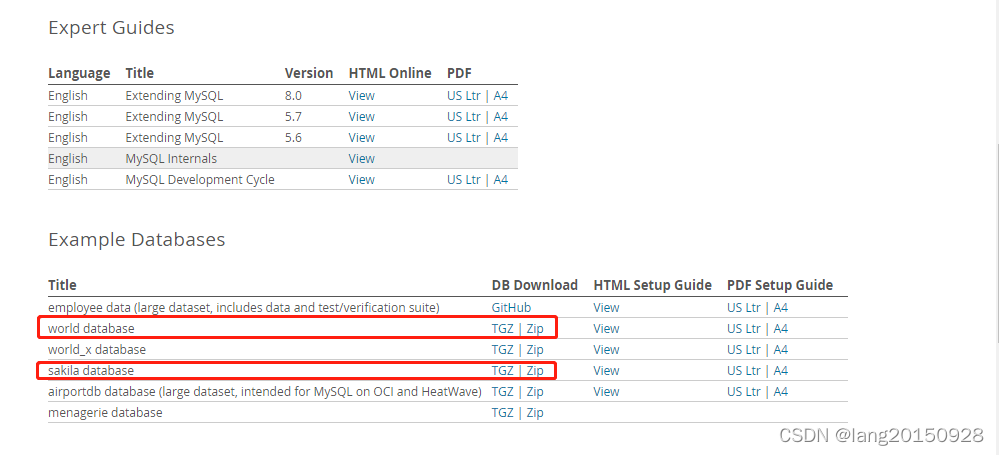
Task: View HTML setup guide for airportdb database
Action: (606, 393)
